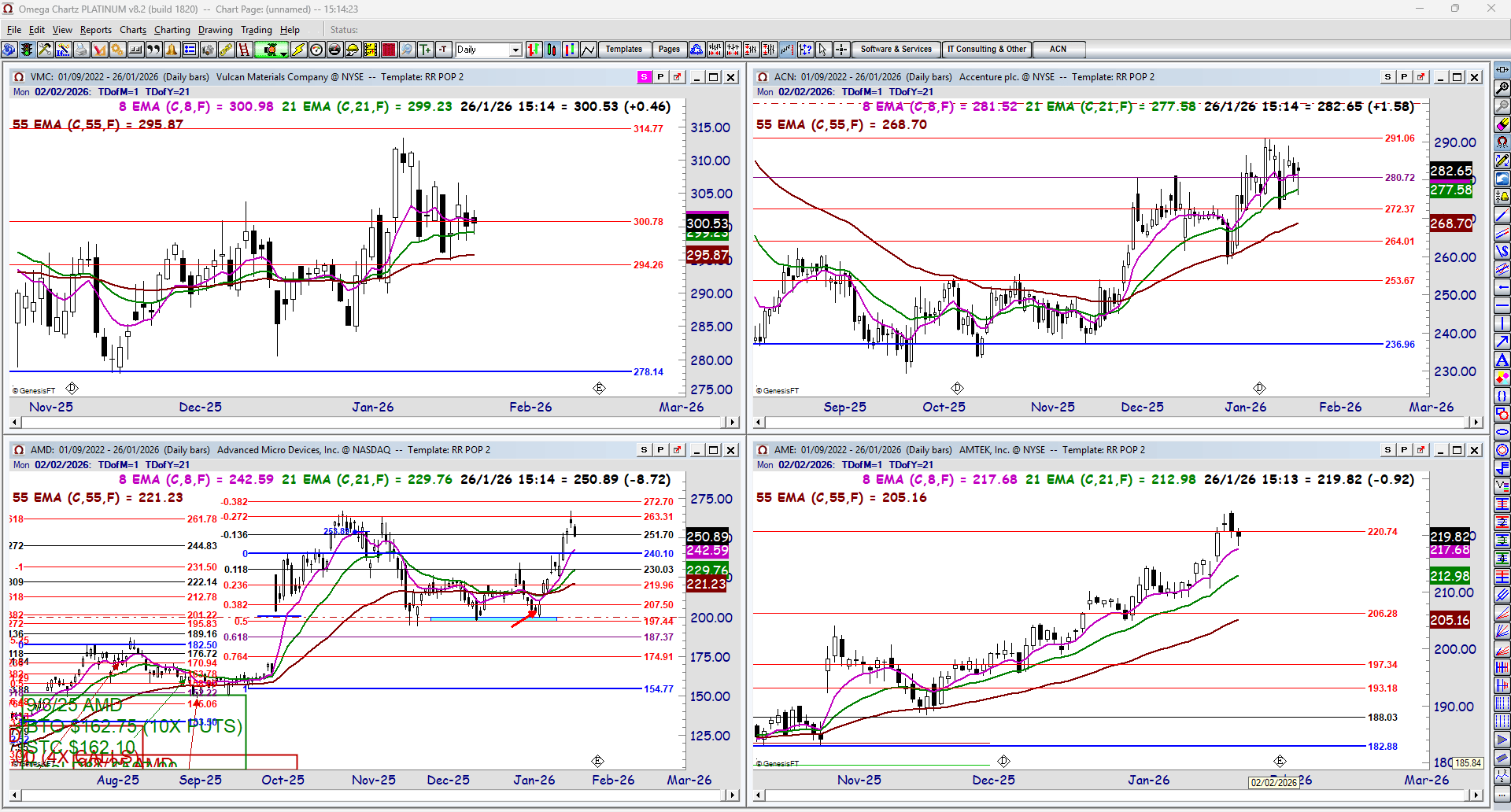Select the ellipse drawing tool
Image resolution: width=1511 pixels, height=812 pixels.
1502,432
